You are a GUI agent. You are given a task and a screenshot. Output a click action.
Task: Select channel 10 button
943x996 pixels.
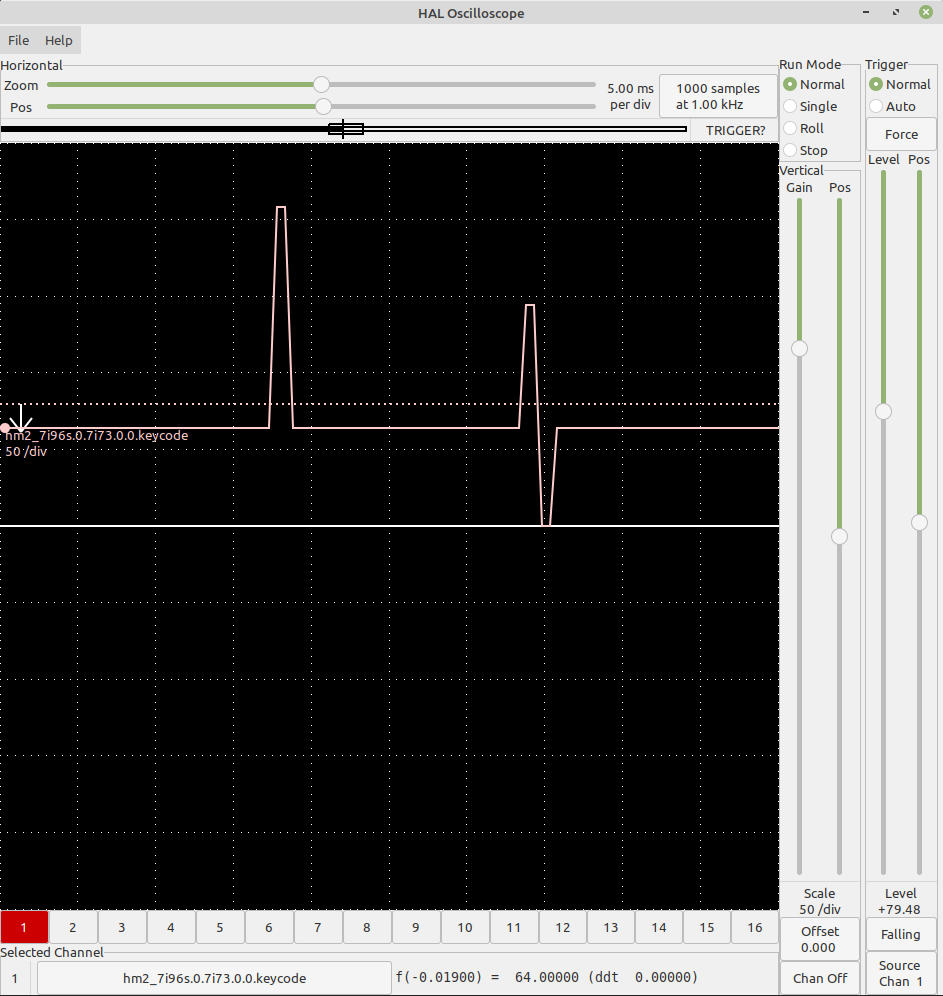tap(465, 927)
